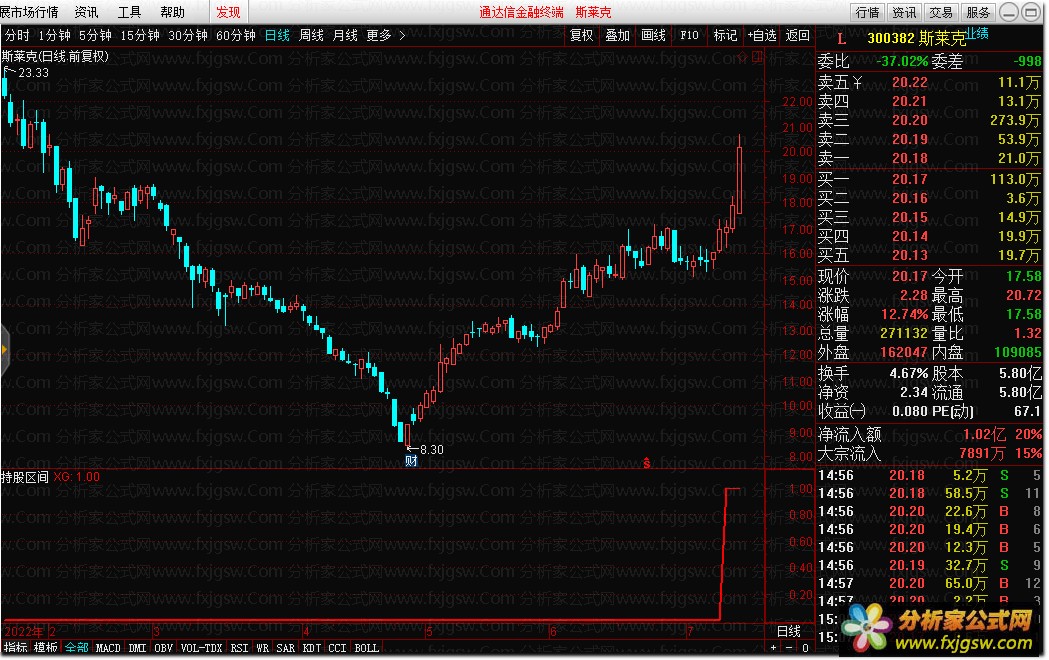The height and width of the screenshot is (660, 1049).
Task: Click the 持股区间 indicator label
Action: [x=25, y=477]
